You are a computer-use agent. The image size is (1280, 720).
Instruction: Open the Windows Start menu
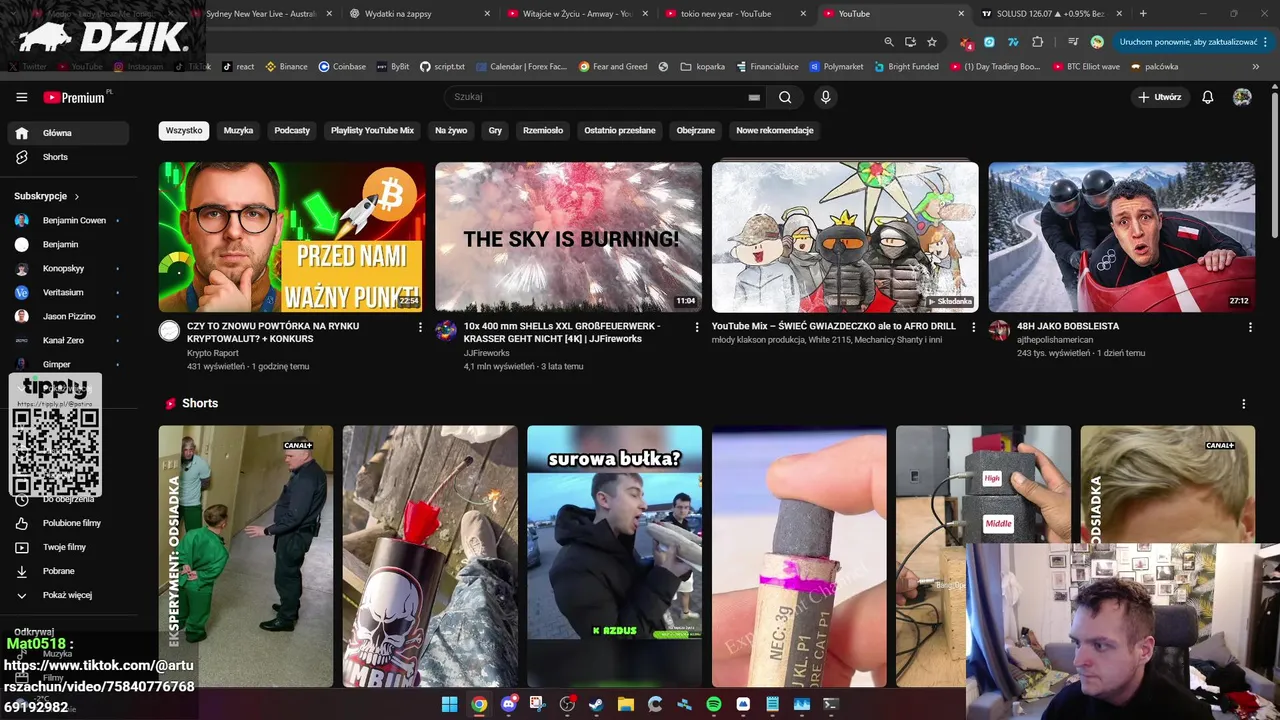tap(450, 704)
